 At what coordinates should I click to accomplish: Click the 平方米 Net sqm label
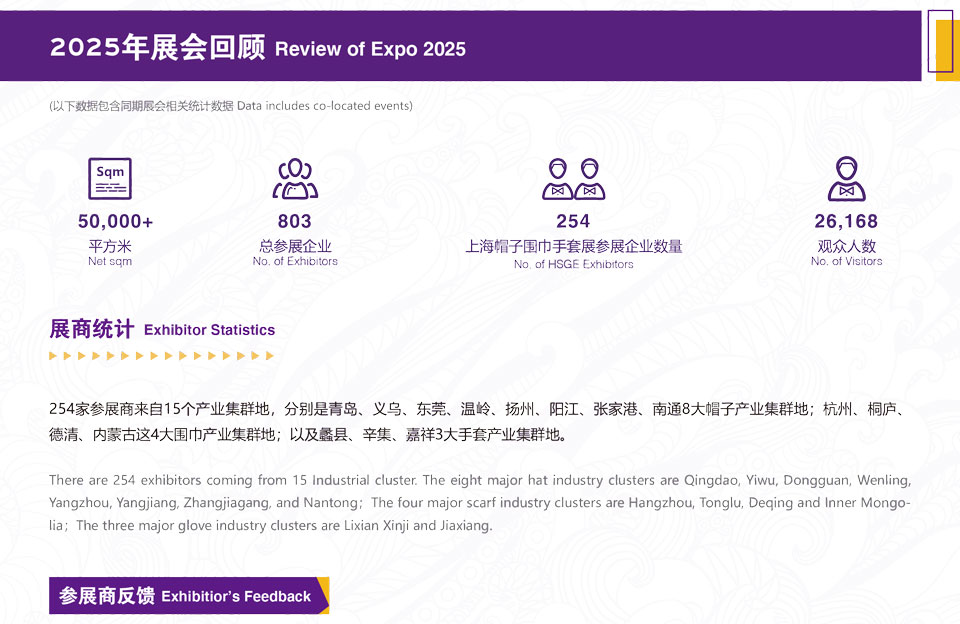(x=110, y=252)
